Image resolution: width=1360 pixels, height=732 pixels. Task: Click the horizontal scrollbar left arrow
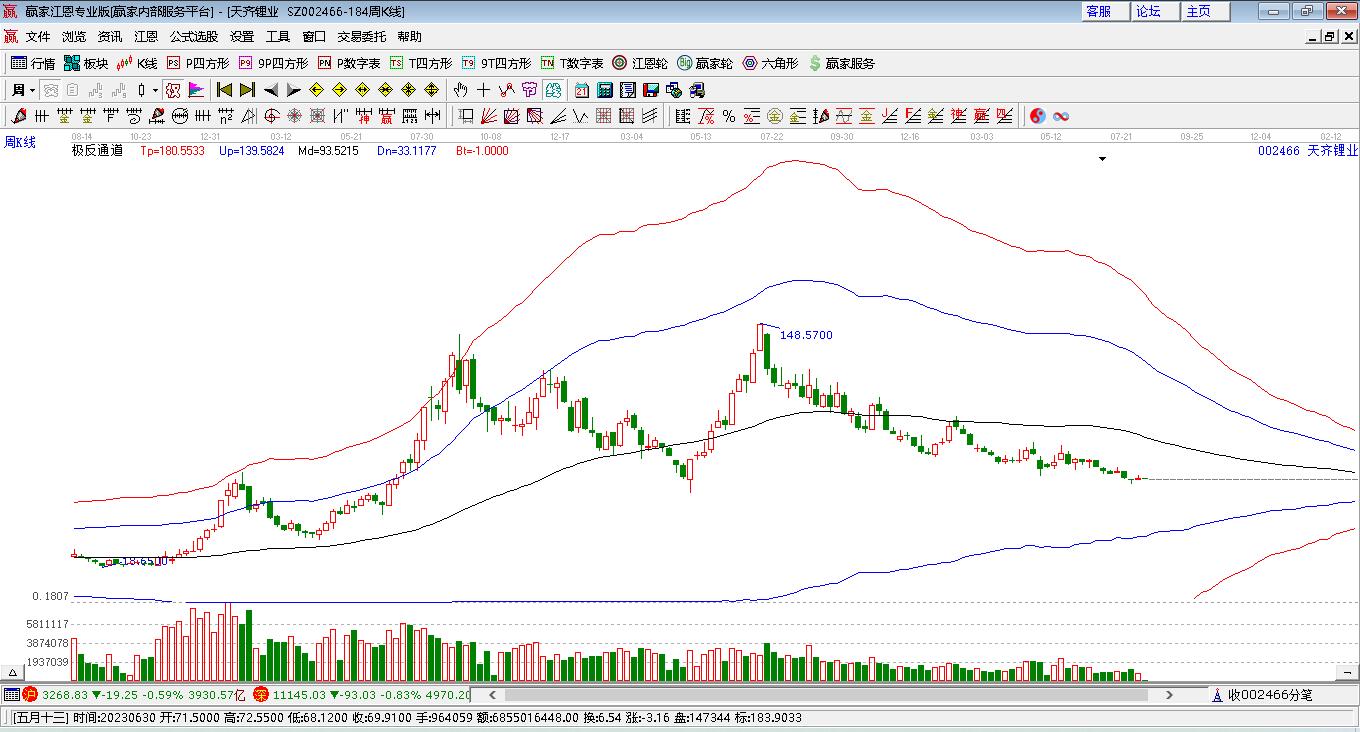(x=491, y=694)
